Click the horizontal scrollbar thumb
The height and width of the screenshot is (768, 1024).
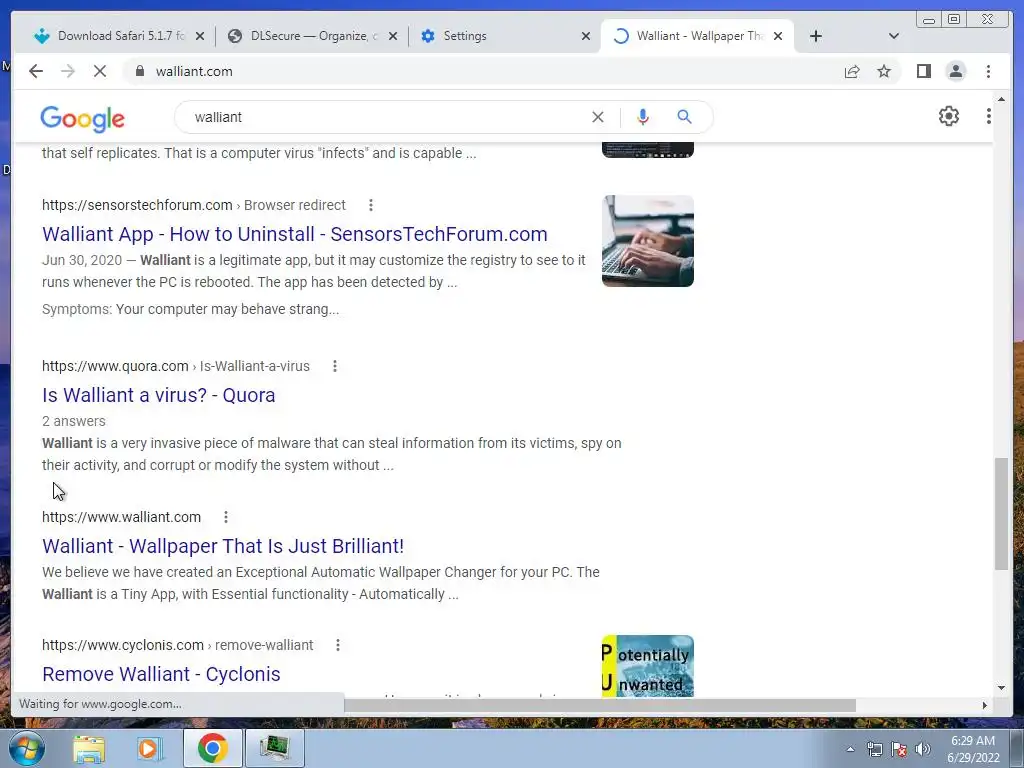(x=600, y=705)
